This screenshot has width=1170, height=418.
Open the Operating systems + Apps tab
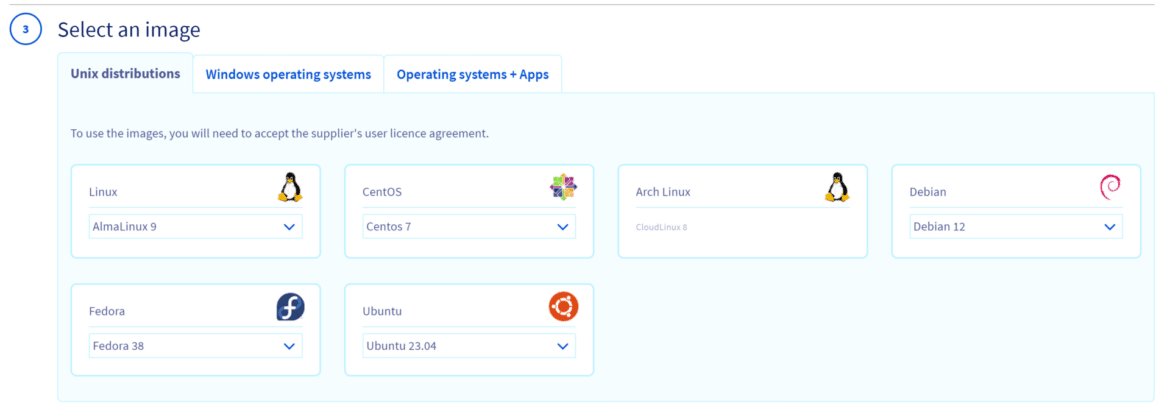click(x=472, y=74)
